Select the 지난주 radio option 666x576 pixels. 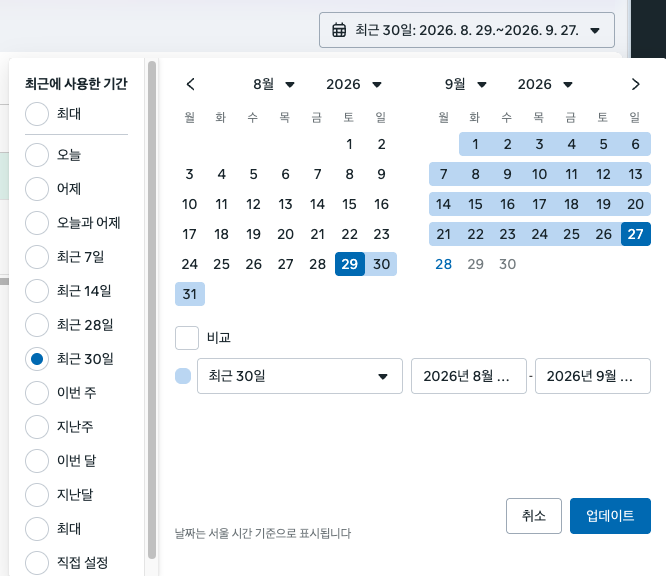tap(37, 427)
